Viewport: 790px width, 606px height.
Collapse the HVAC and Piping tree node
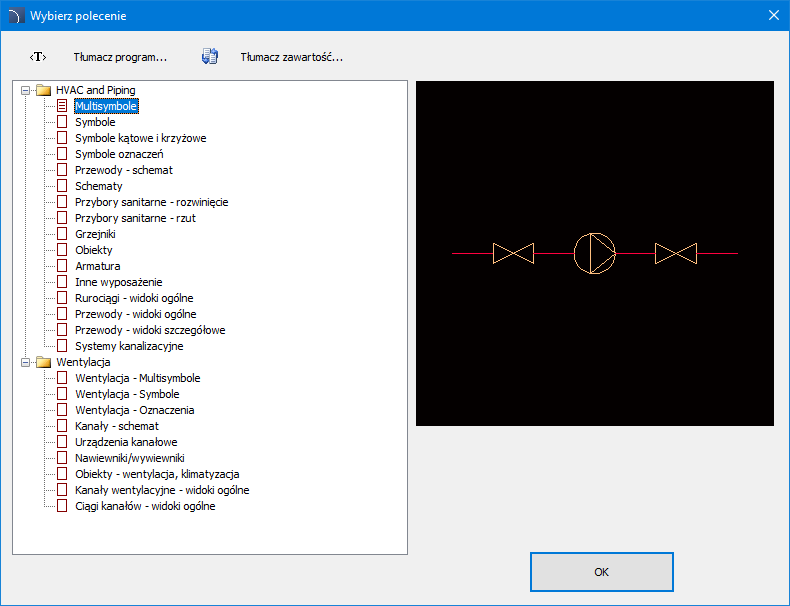pos(25,90)
